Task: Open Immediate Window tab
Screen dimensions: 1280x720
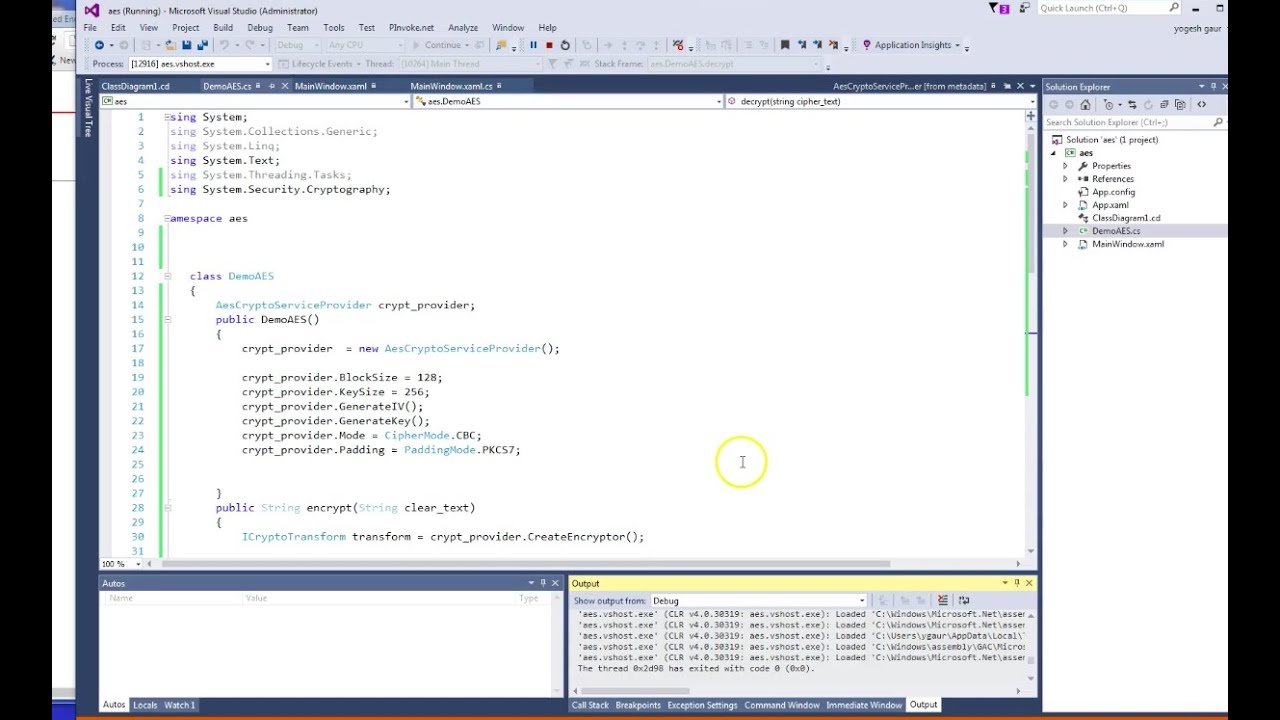Action: pos(864,705)
